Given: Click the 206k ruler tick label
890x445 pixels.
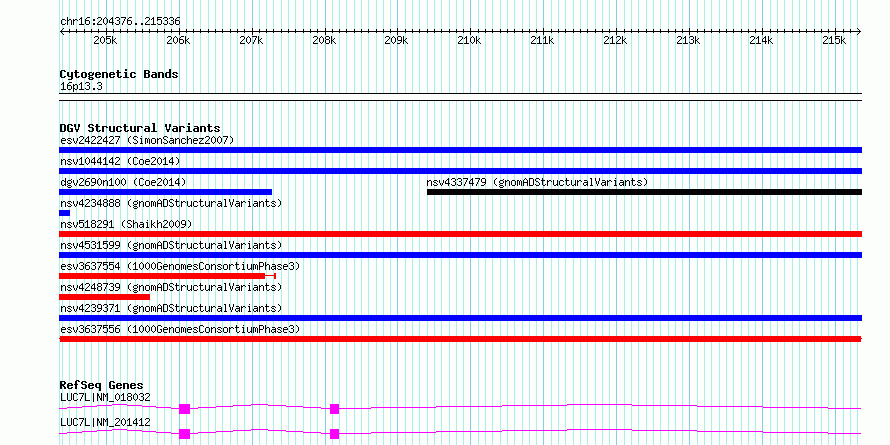Looking at the screenshot, I should click(178, 41).
